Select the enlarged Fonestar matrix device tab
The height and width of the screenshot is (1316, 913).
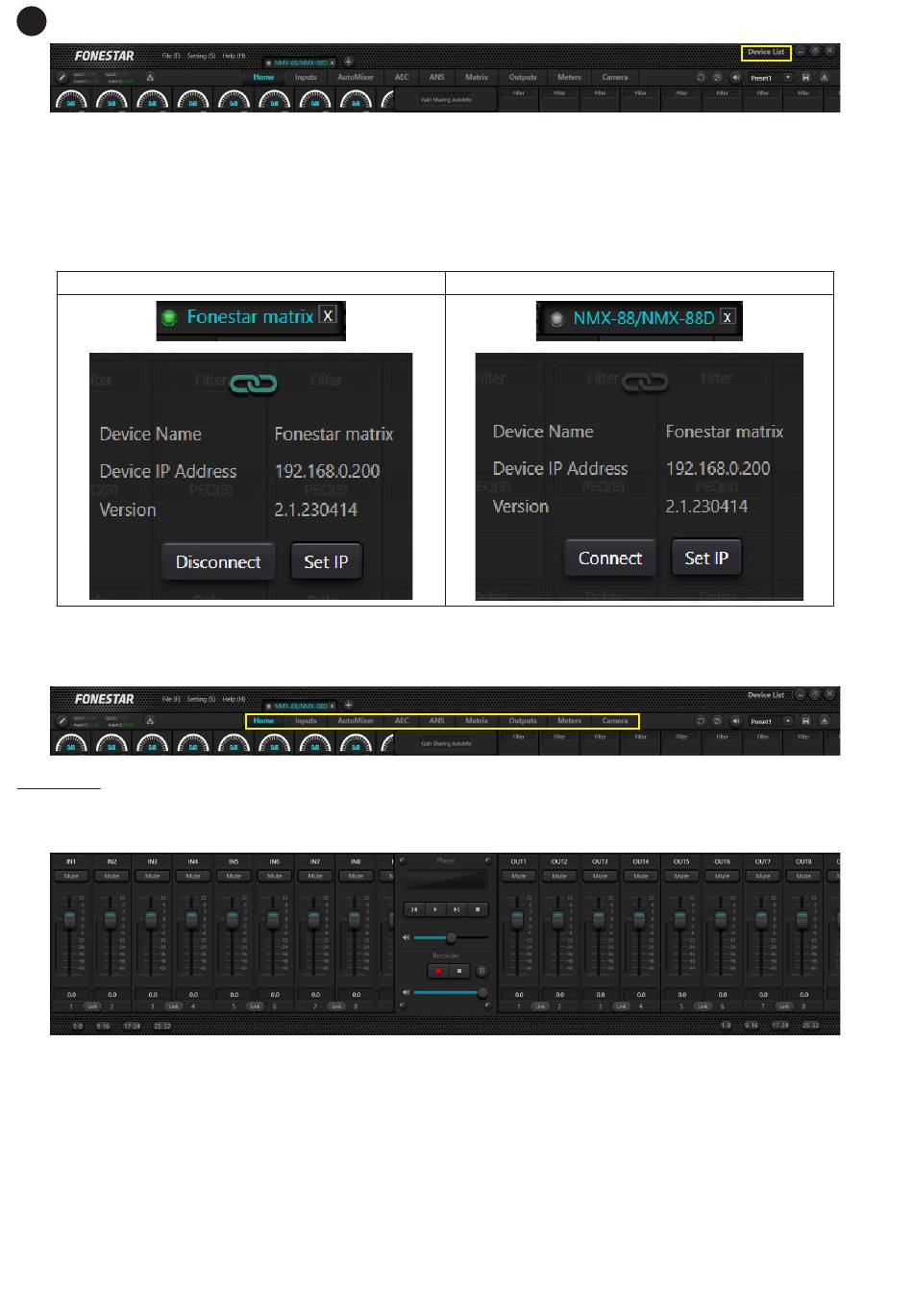(250, 316)
